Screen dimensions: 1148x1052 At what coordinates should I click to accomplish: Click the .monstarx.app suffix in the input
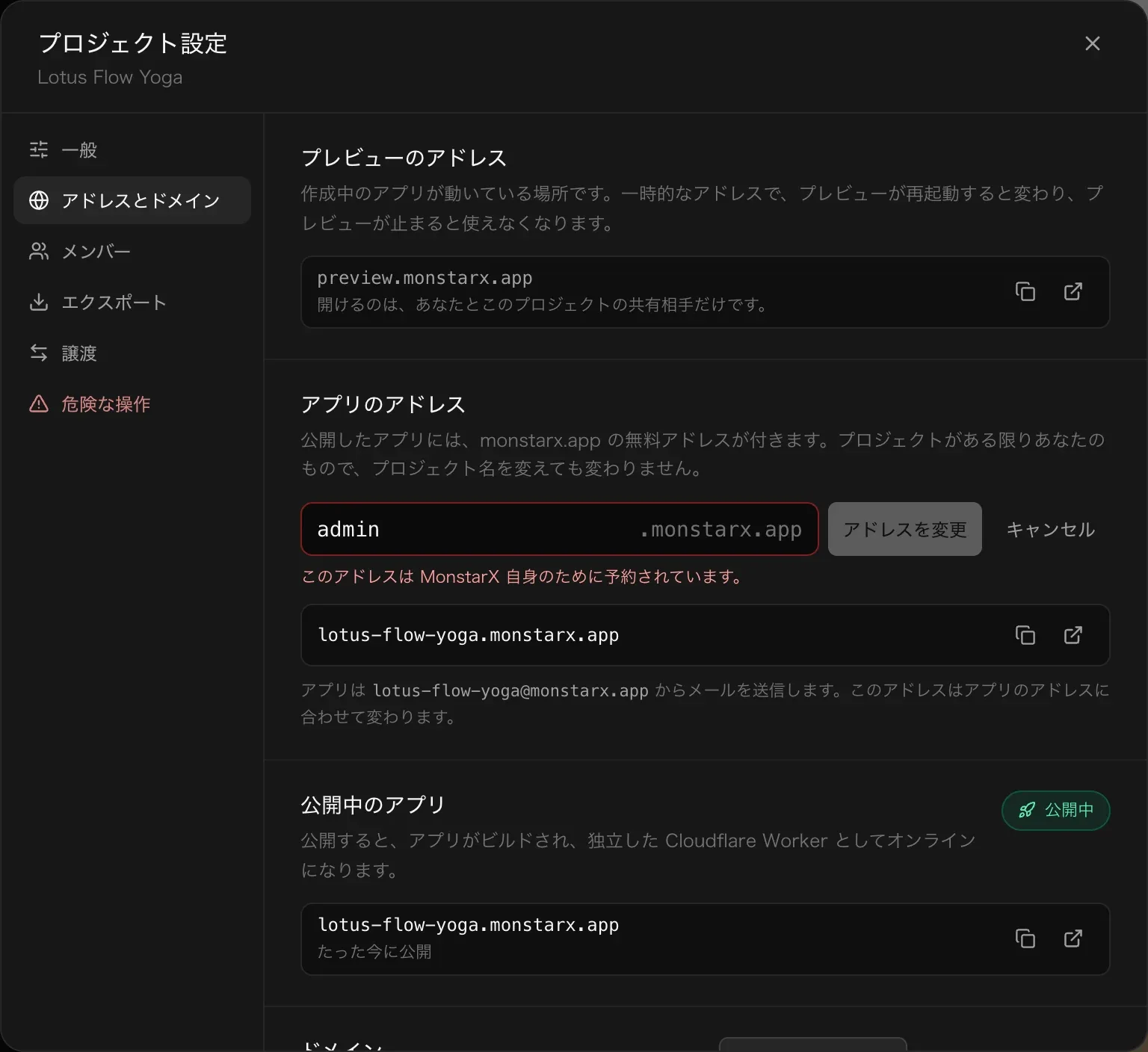(x=720, y=529)
